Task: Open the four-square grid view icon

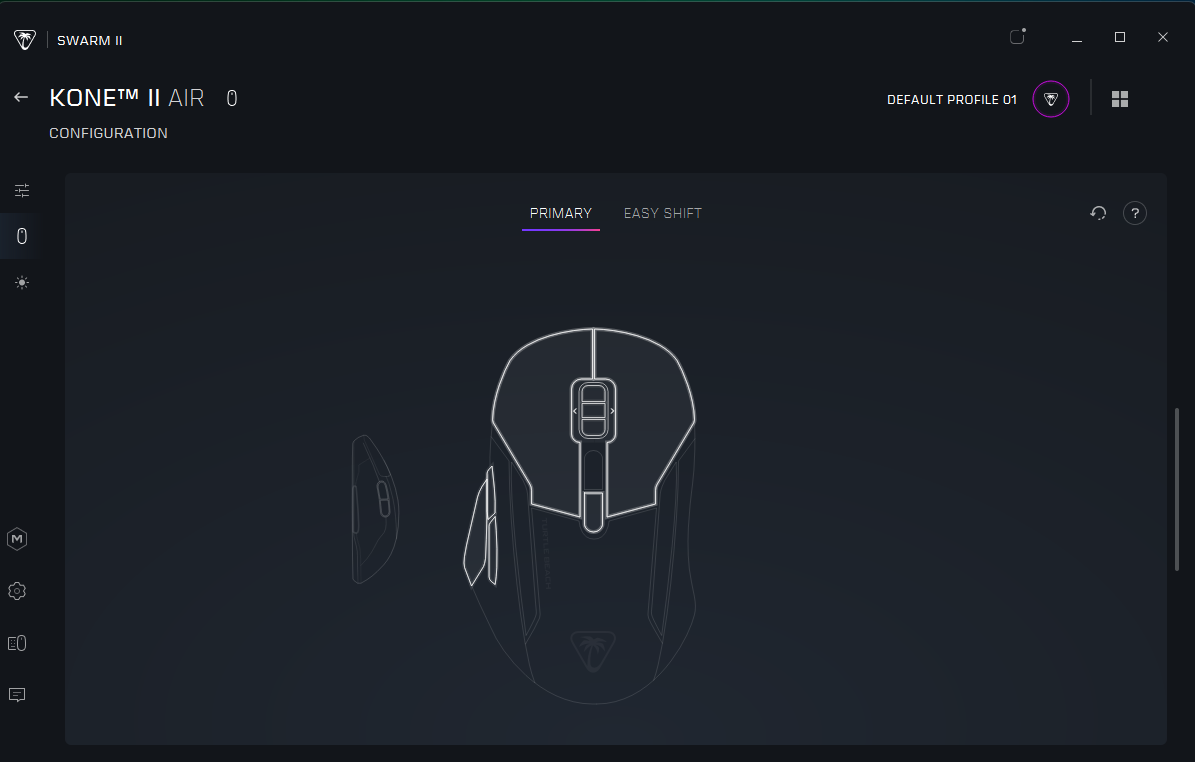Action: [x=1120, y=99]
